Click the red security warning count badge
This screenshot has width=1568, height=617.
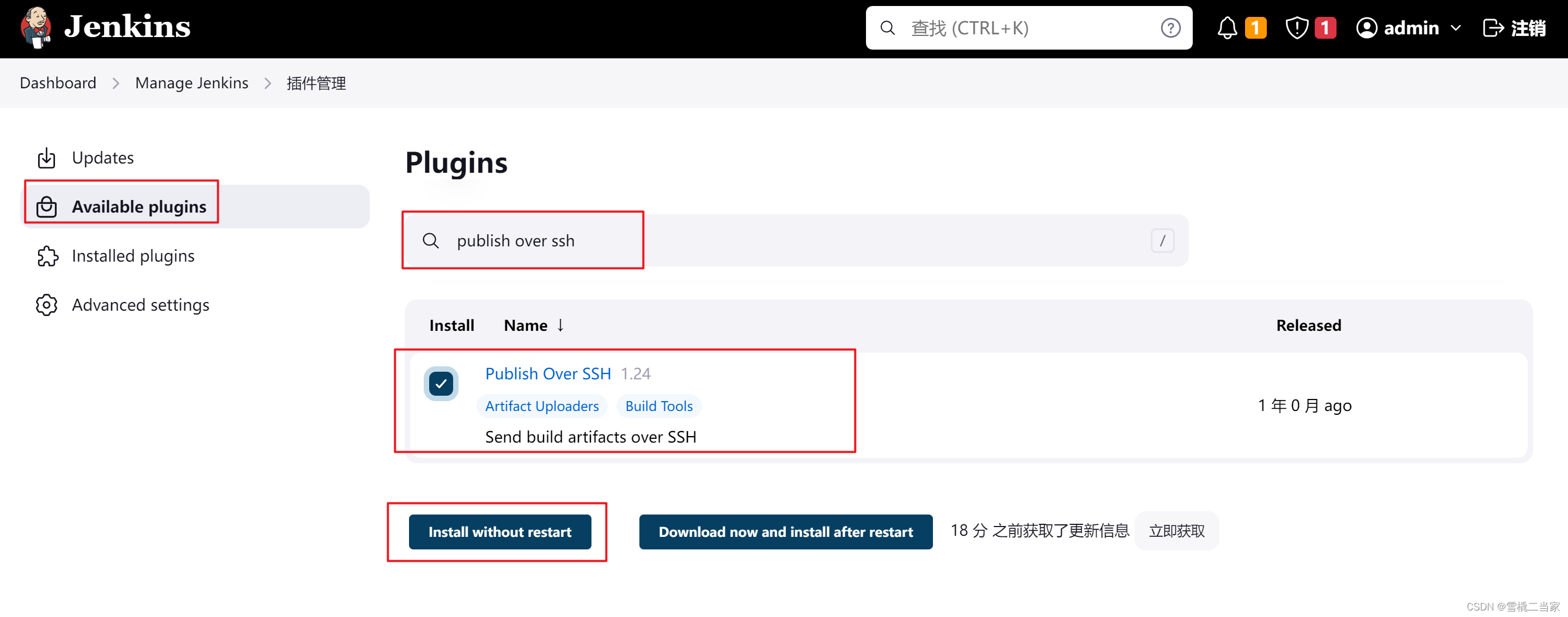coord(1325,28)
